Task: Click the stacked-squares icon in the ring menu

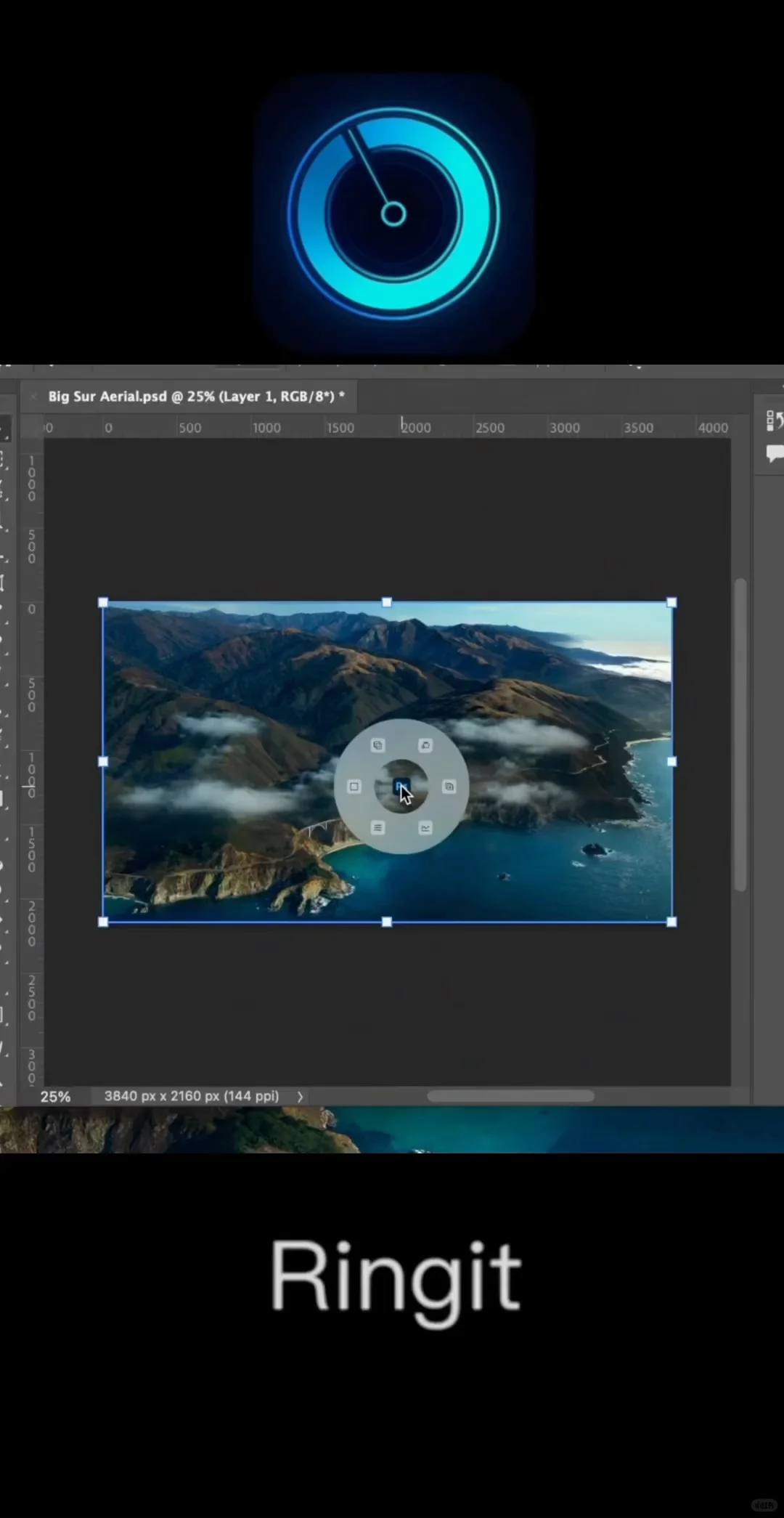Action: click(x=377, y=745)
